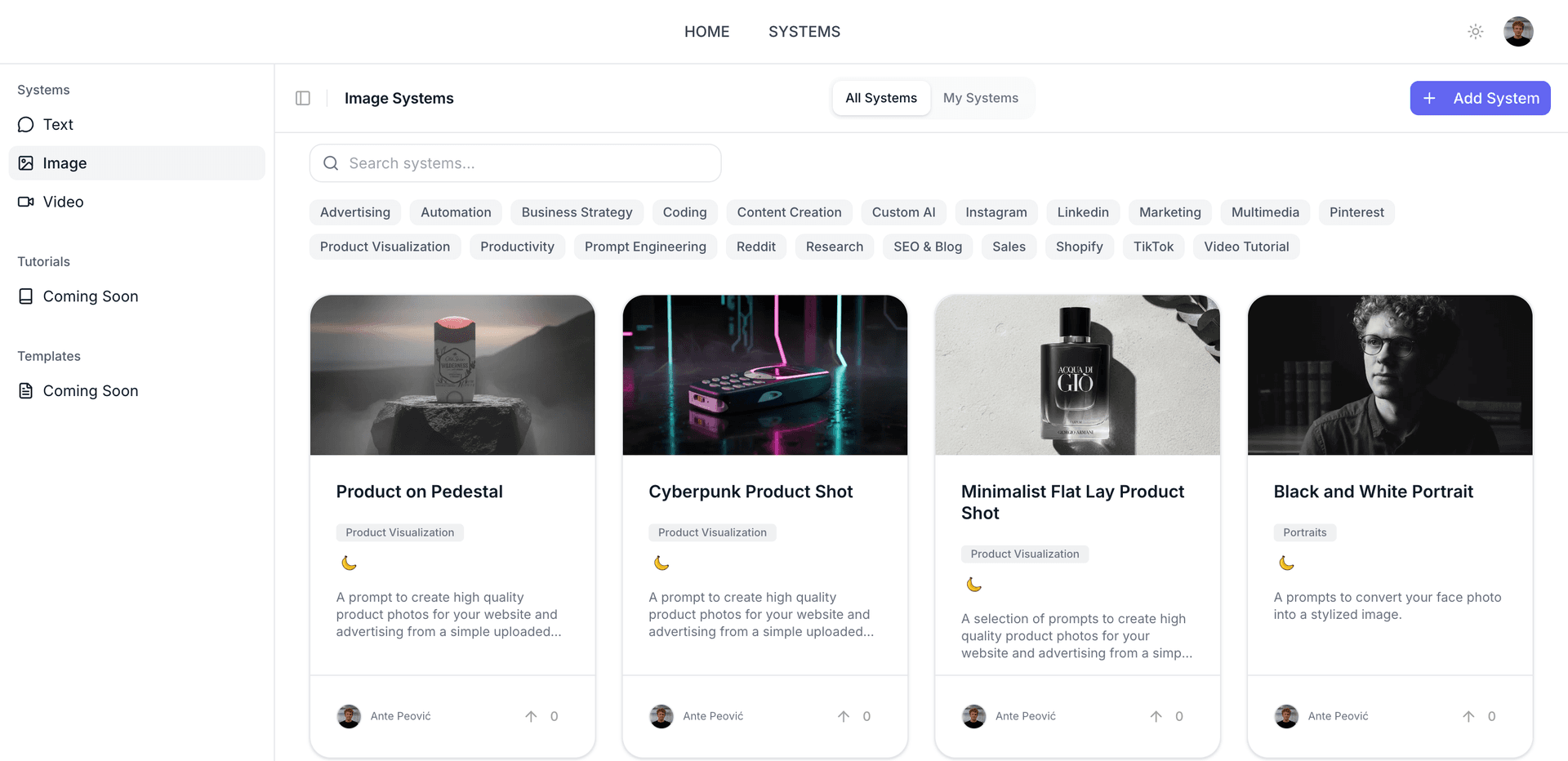Click the moon icon on Minimalist Flat Lay card
The height and width of the screenshot is (761, 1568).
point(974,585)
